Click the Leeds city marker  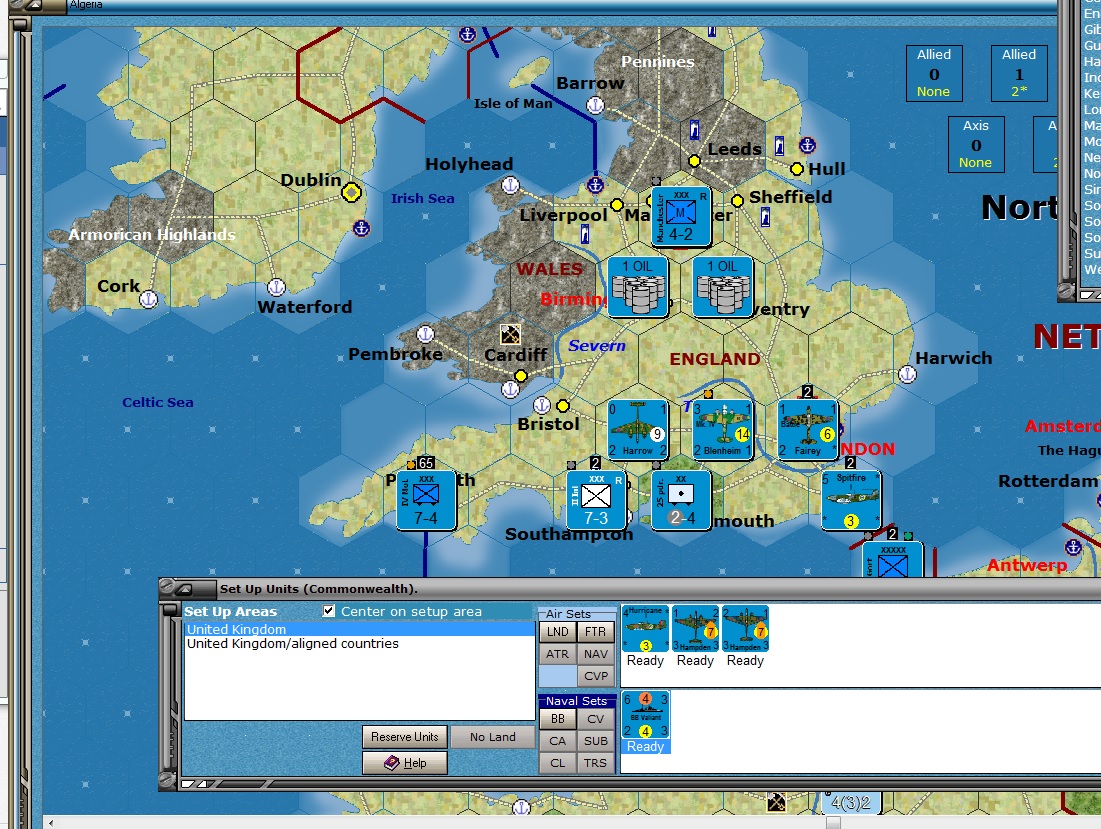(694, 161)
